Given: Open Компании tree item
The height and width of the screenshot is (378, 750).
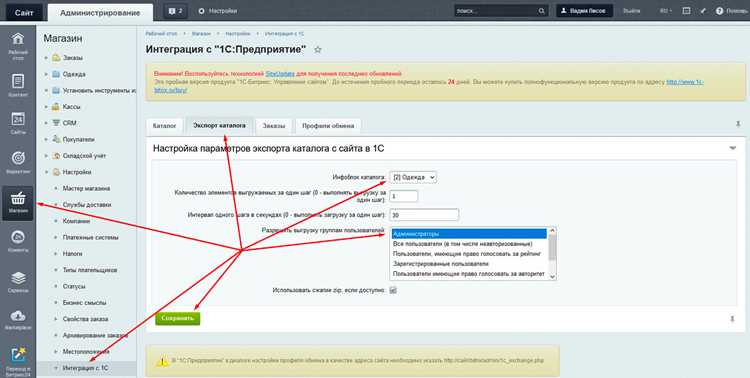Looking at the screenshot, I should pos(76,221).
